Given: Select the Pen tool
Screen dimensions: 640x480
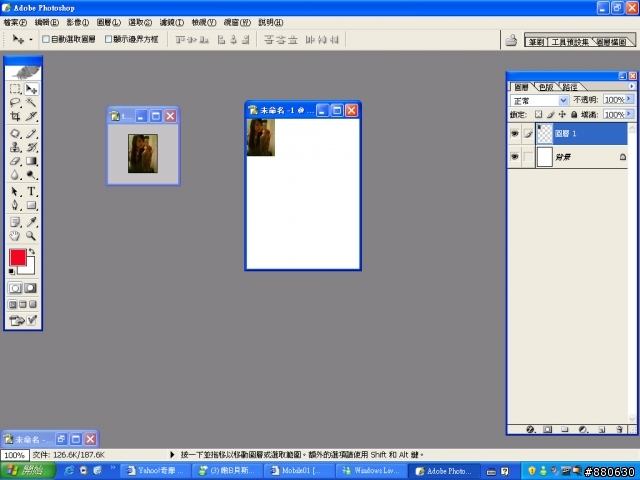Looking at the screenshot, I should [x=15, y=205].
